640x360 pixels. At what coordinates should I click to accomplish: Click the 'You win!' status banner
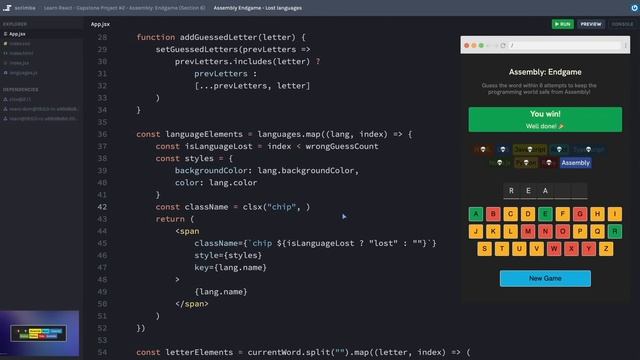click(x=545, y=120)
